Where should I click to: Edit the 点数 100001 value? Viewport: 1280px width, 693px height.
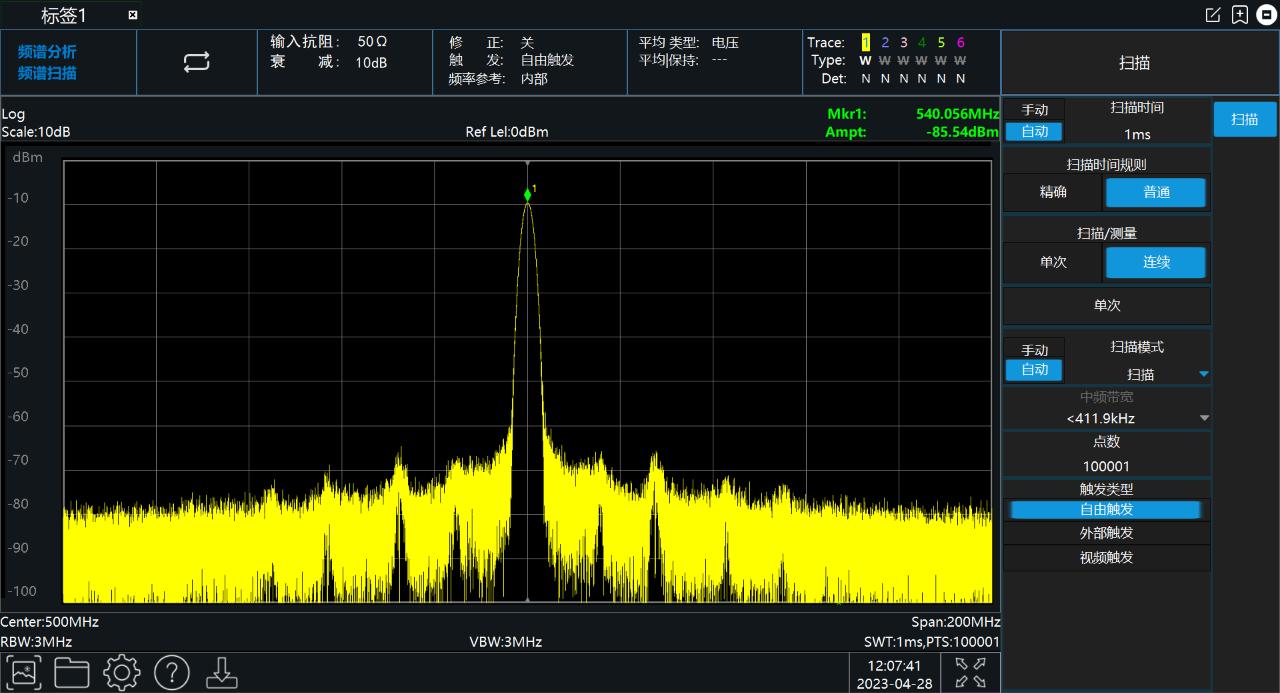point(1106,466)
